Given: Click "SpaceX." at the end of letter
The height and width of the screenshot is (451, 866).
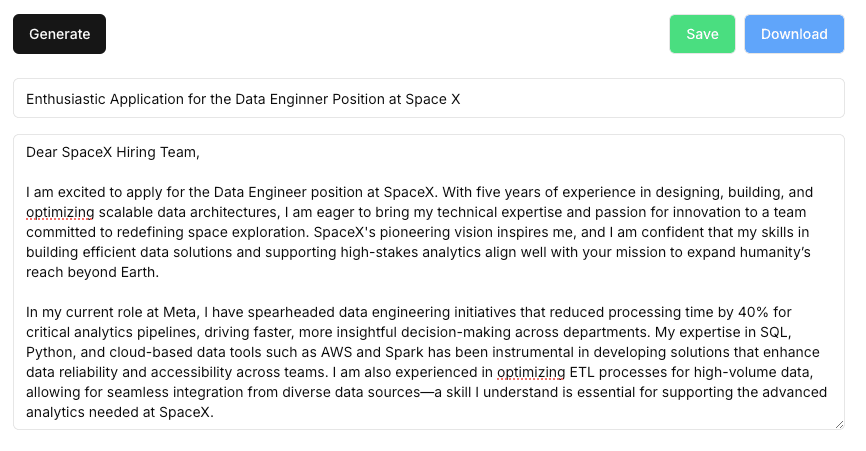Looking at the screenshot, I should point(186,412).
